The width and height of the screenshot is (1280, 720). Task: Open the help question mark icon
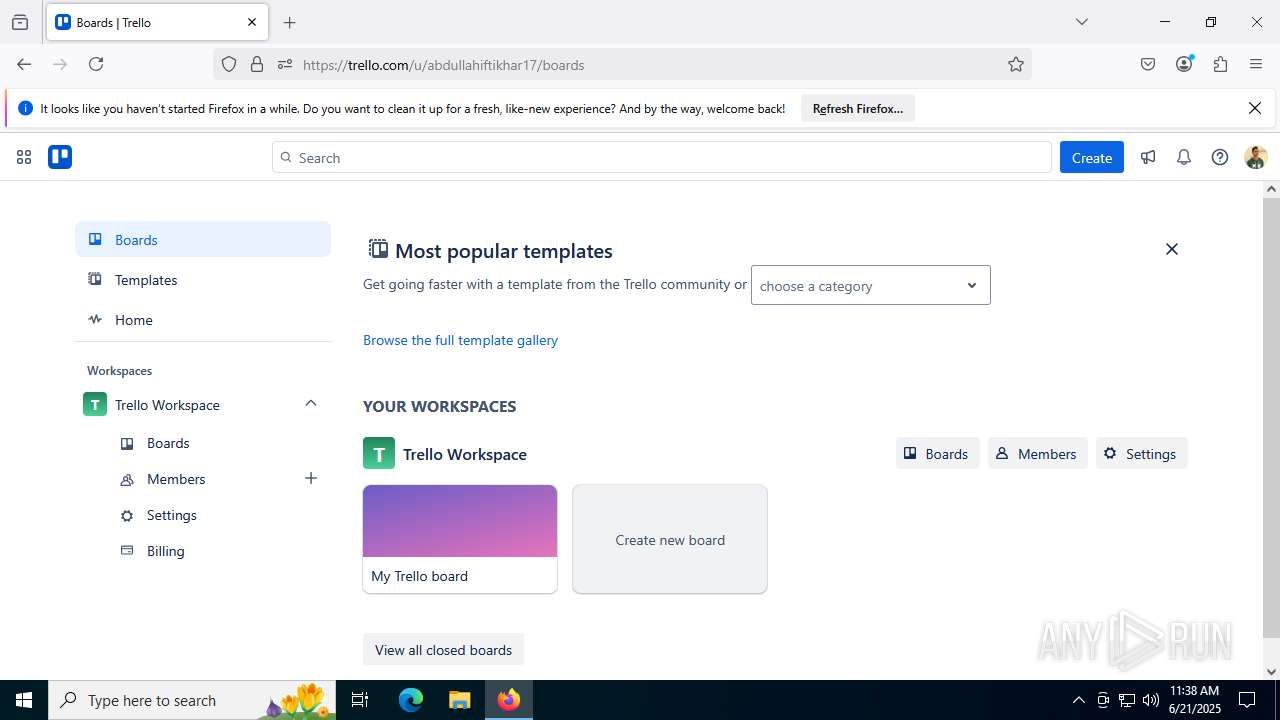(x=1220, y=157)
